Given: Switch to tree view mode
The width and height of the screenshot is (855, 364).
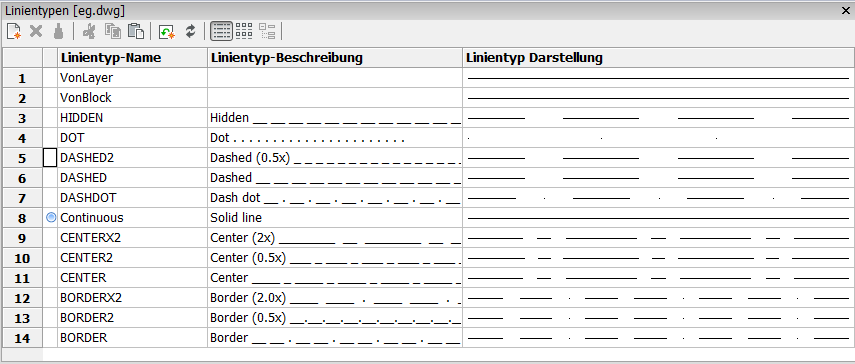Looking at the screenshot, I should pyautogui.click(x=267, y=31).
